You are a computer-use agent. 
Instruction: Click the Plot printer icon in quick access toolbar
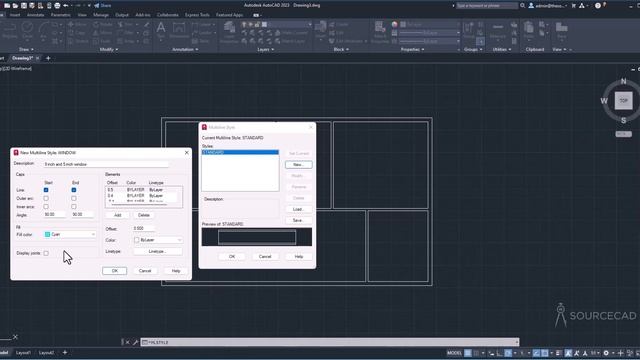point(57,6)
